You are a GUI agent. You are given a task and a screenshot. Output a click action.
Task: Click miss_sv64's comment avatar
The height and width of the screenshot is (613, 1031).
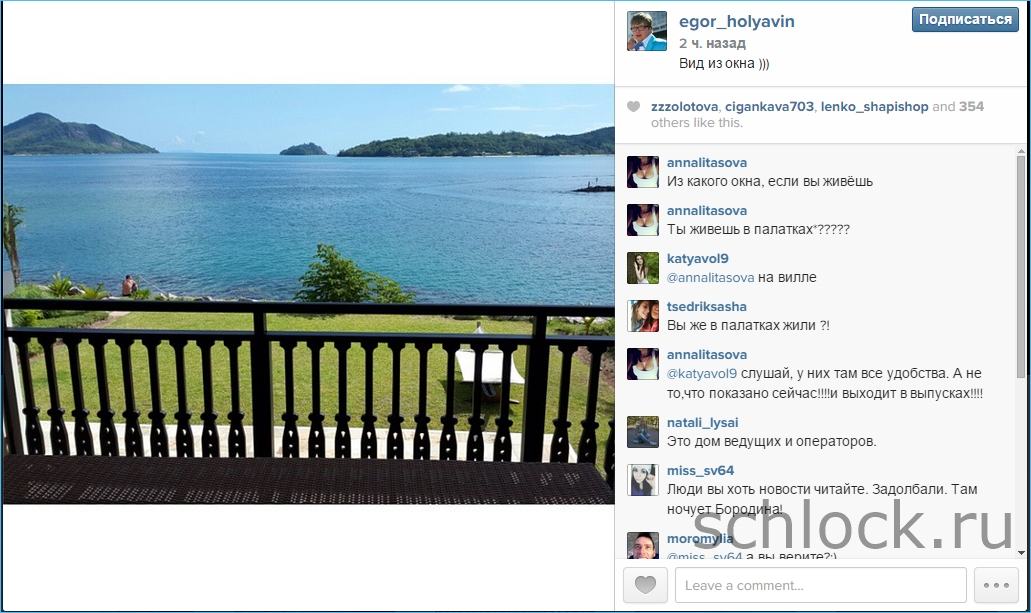(642, 479)
